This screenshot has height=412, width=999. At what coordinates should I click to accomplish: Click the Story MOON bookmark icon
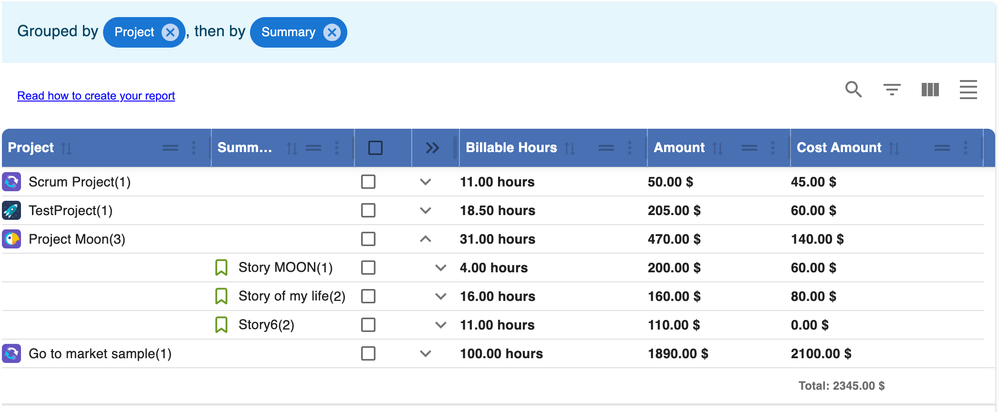click(221, 267)
